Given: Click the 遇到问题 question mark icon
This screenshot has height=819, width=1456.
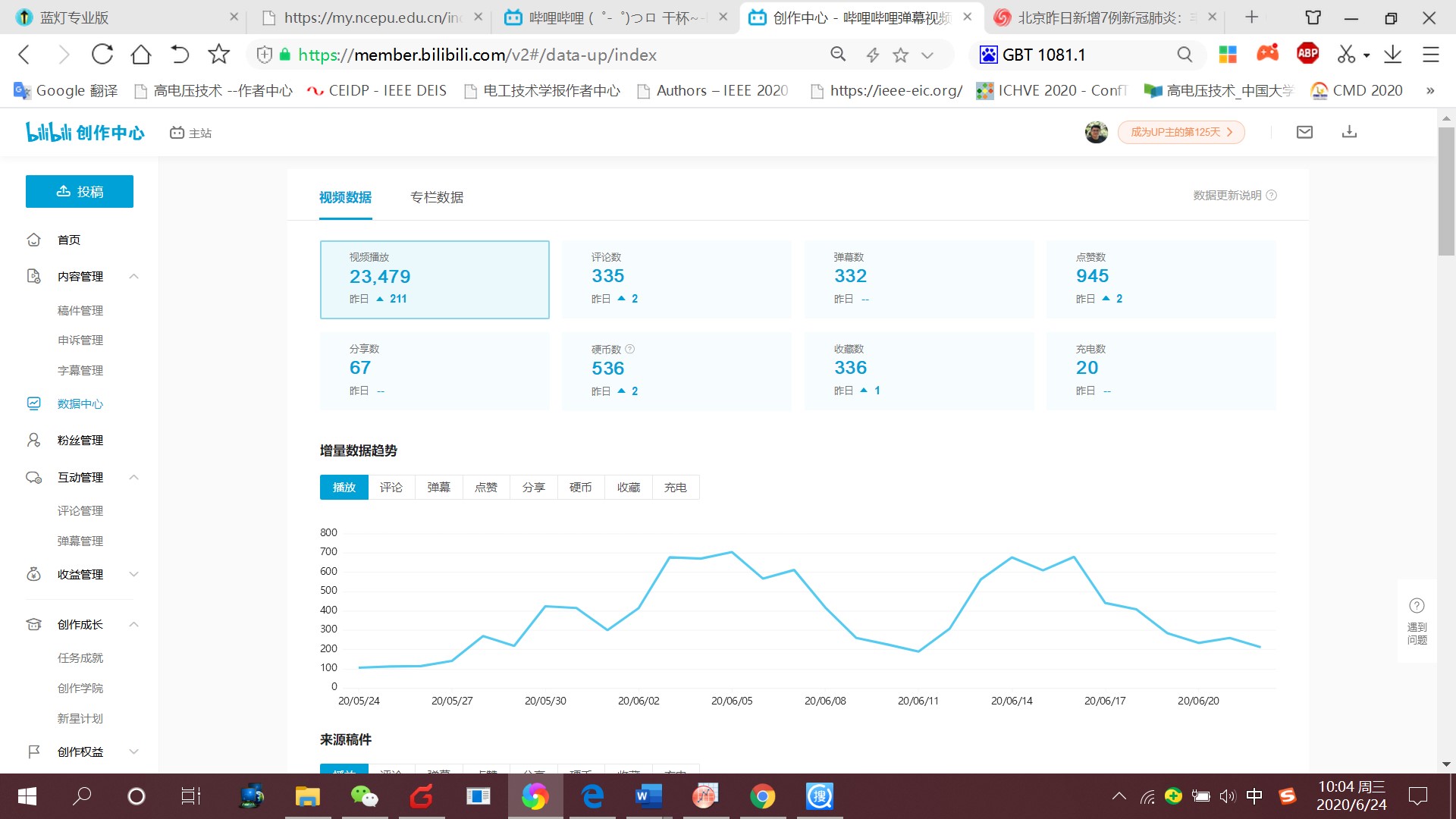Looking at the screenshot, I should pos(1417,605).
